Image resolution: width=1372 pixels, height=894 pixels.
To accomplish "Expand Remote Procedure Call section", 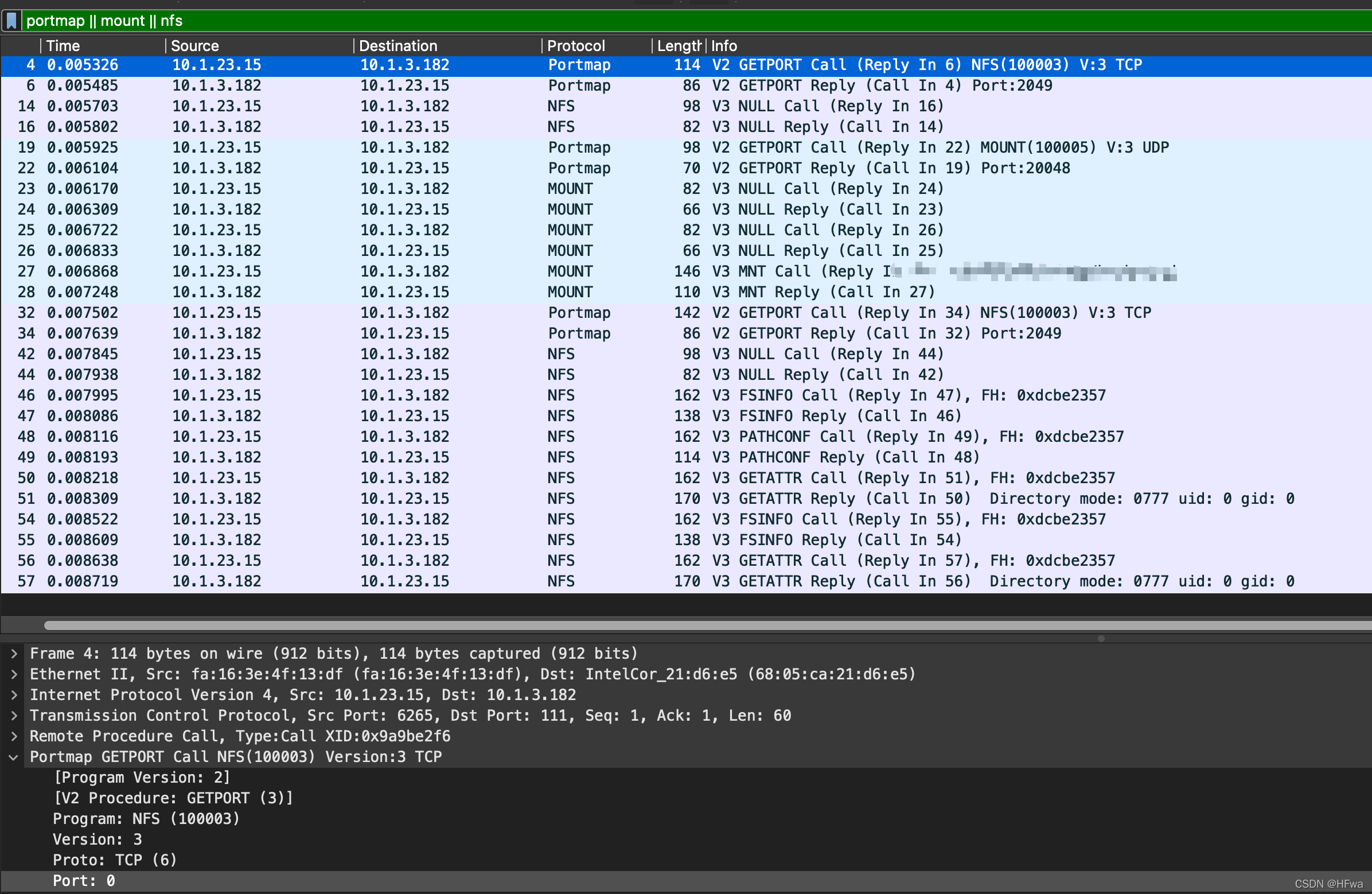I will [14, 737].
